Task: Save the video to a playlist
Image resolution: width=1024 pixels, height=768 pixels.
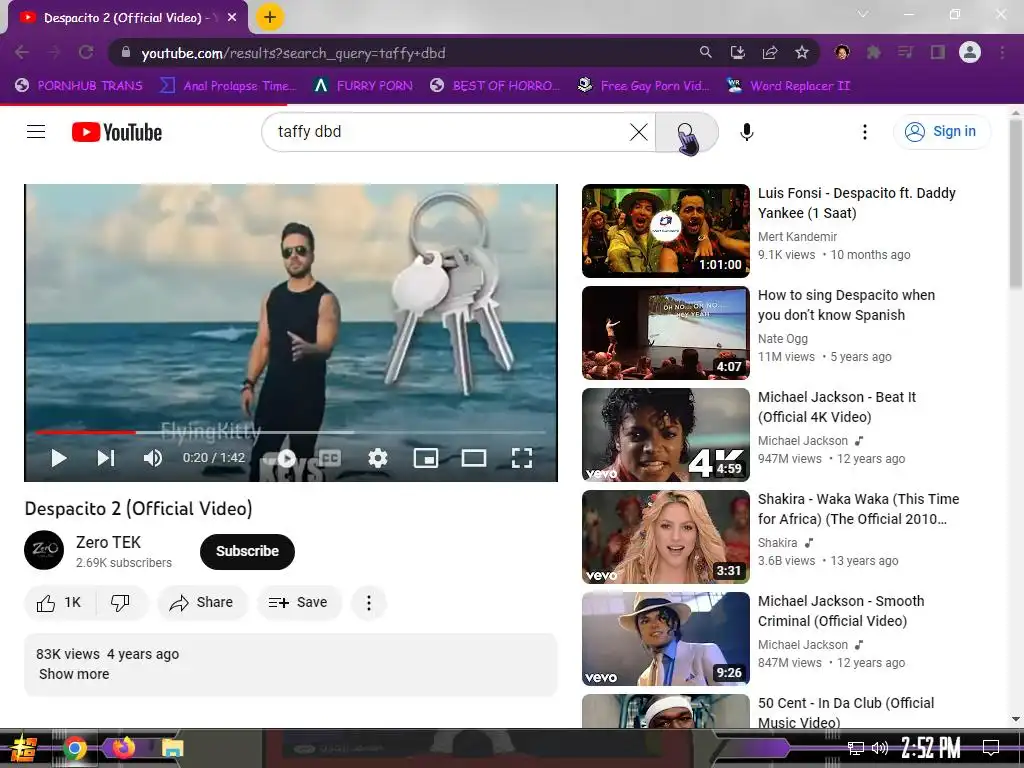Action: click(x=298, y=602)
